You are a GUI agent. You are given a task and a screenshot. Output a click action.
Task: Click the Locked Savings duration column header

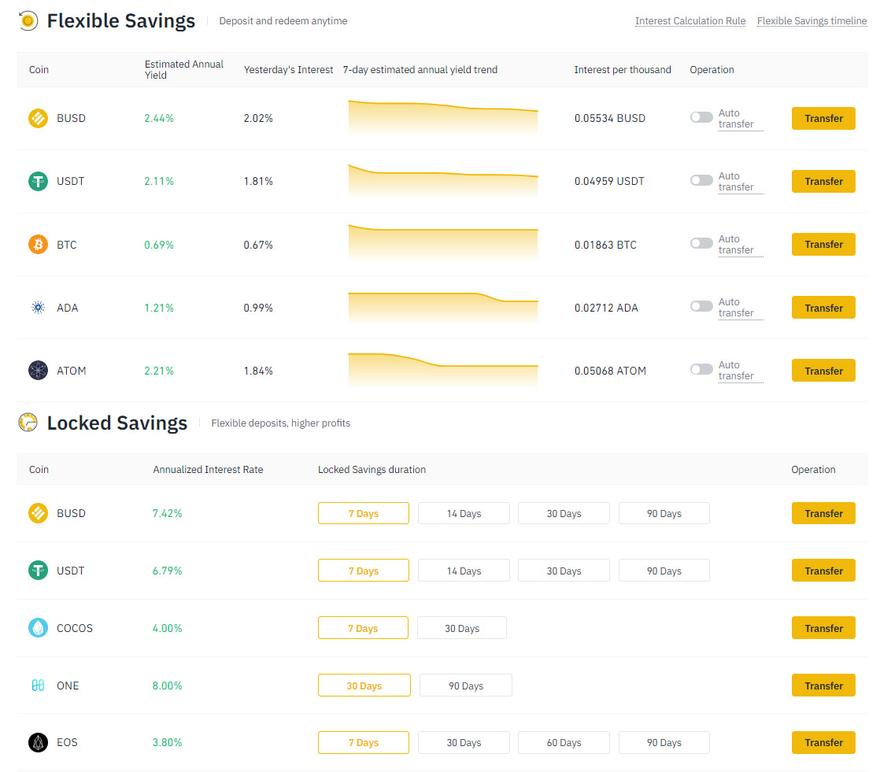tap(372, 469)
